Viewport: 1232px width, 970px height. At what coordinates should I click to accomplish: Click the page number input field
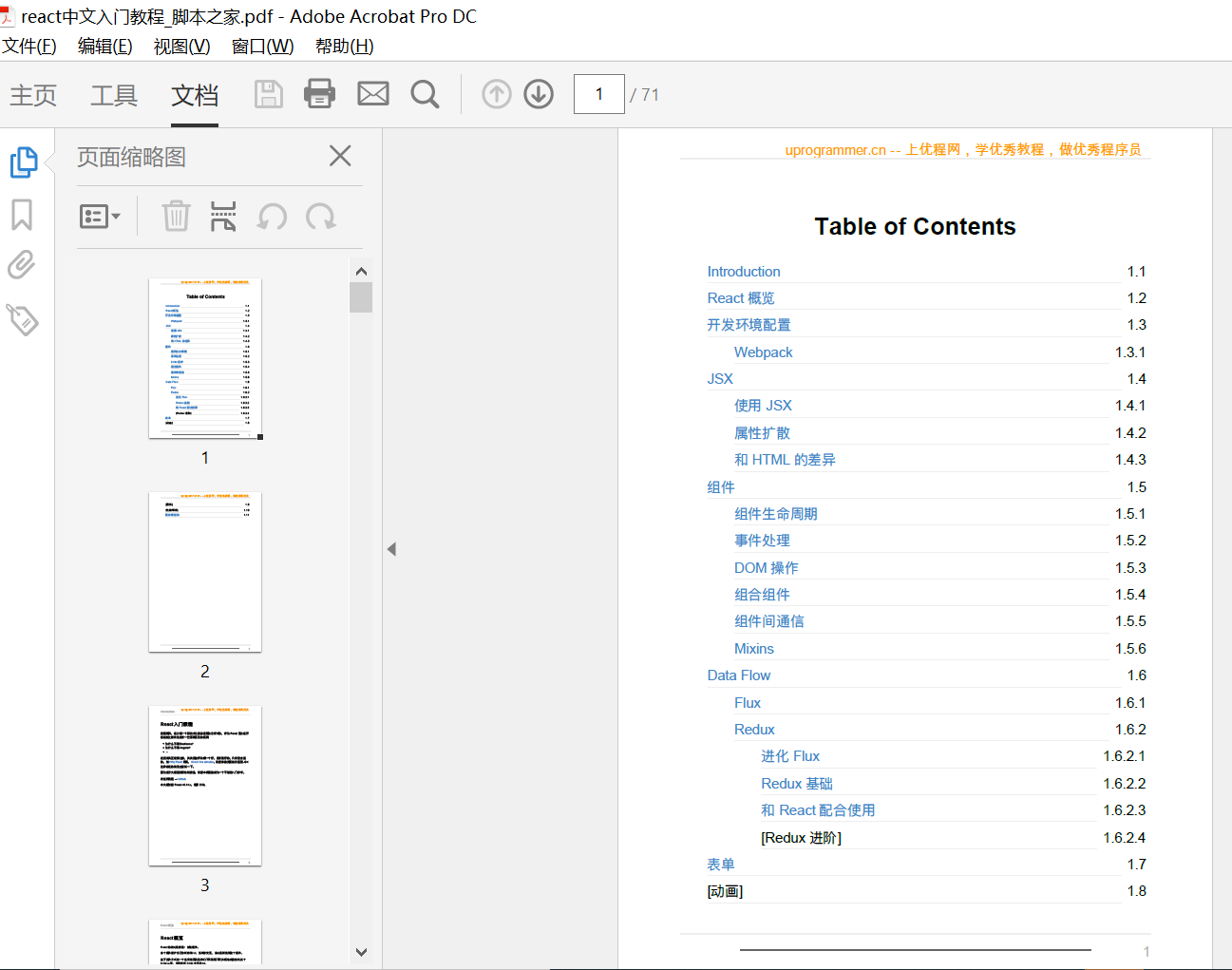[599, 94]
